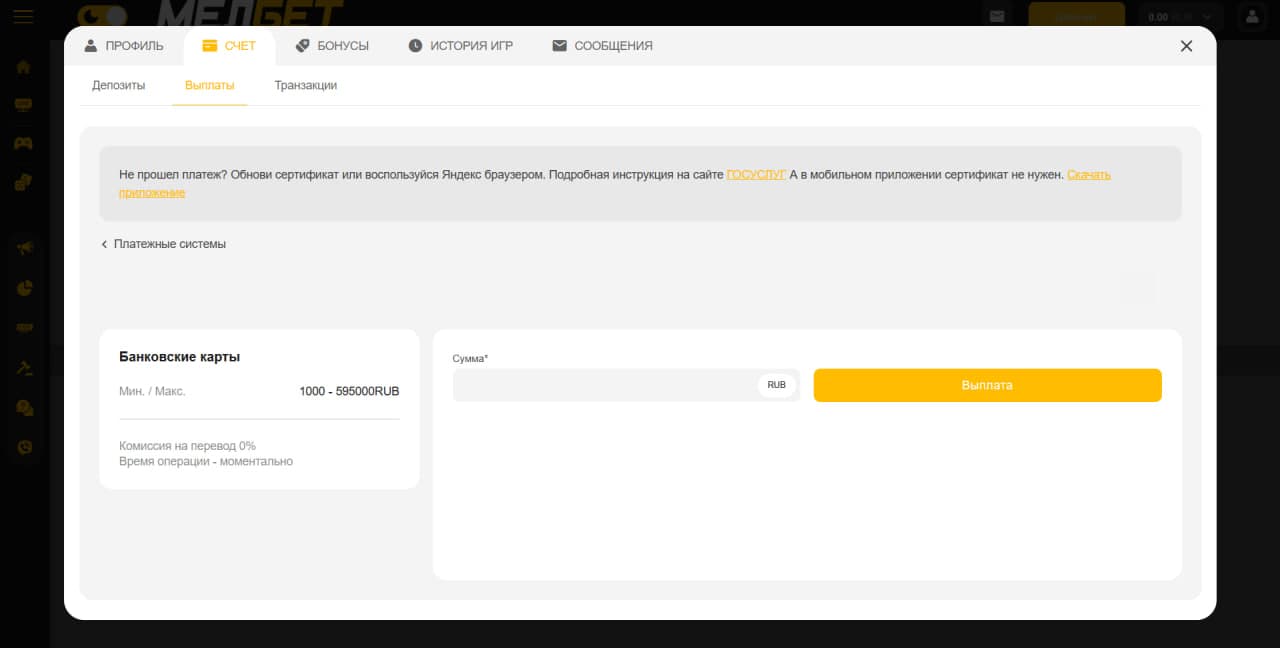Open the dice icon in the sidebar
The height and width of the screenshot is (648, 1280).
24,182
